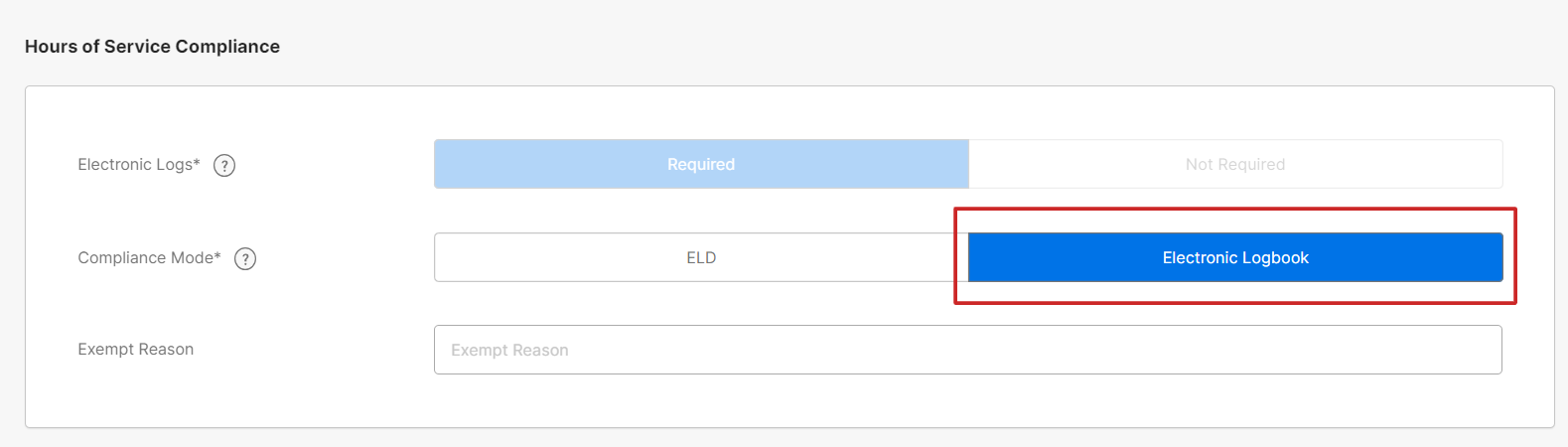Image resolution: width=1568 pixels, height=447 pixels.
Task: Choose the greyed-out Not Required option
Action: (x=1235, y=164)
